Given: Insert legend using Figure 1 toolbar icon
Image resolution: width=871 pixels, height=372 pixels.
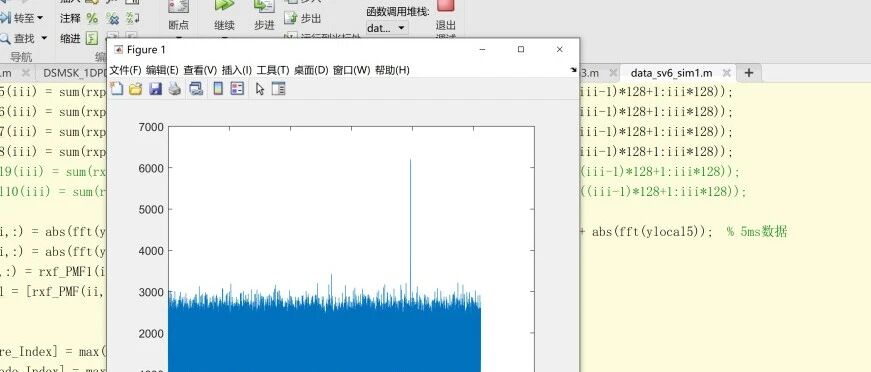Looking at the screenshot, I should pos(237,89).
